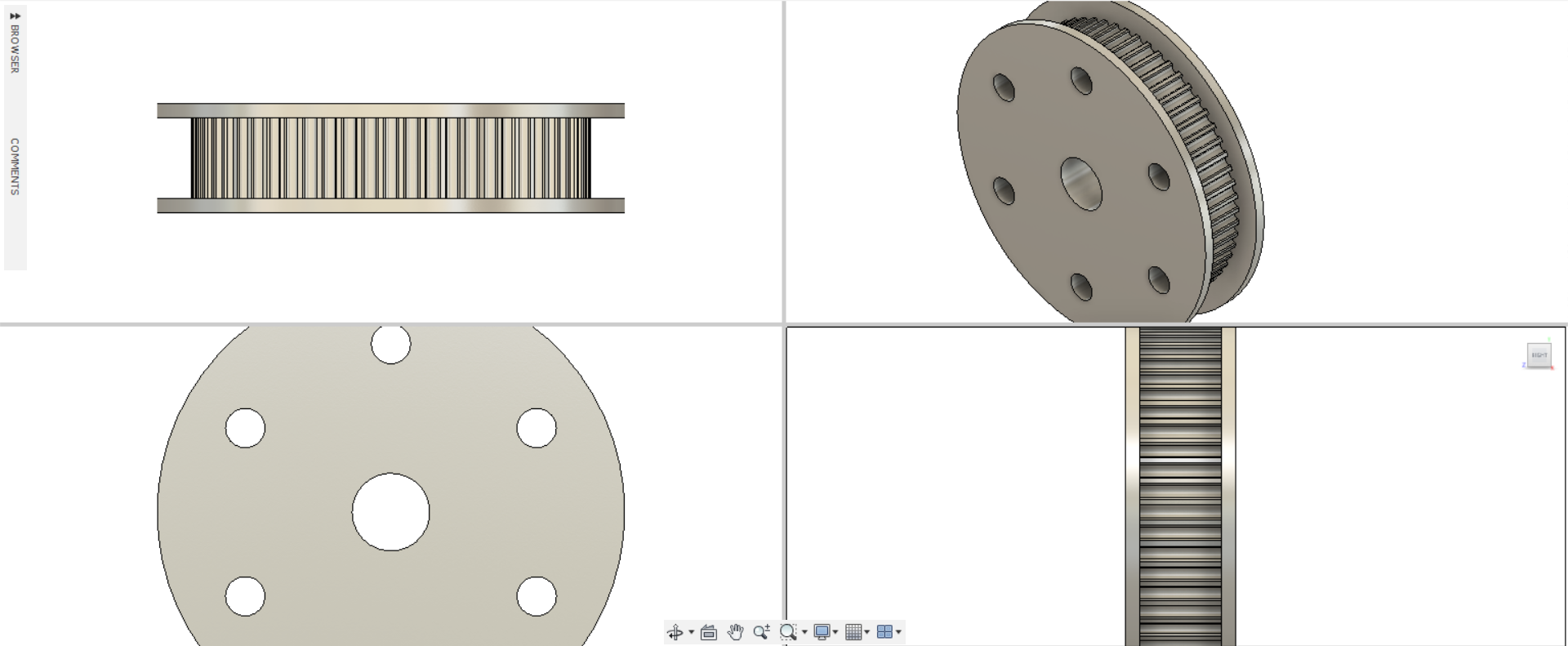The width and height of the screenshot is (1568, 646).
Task: Click the Grid and Snaps icon
Action: 853,632
